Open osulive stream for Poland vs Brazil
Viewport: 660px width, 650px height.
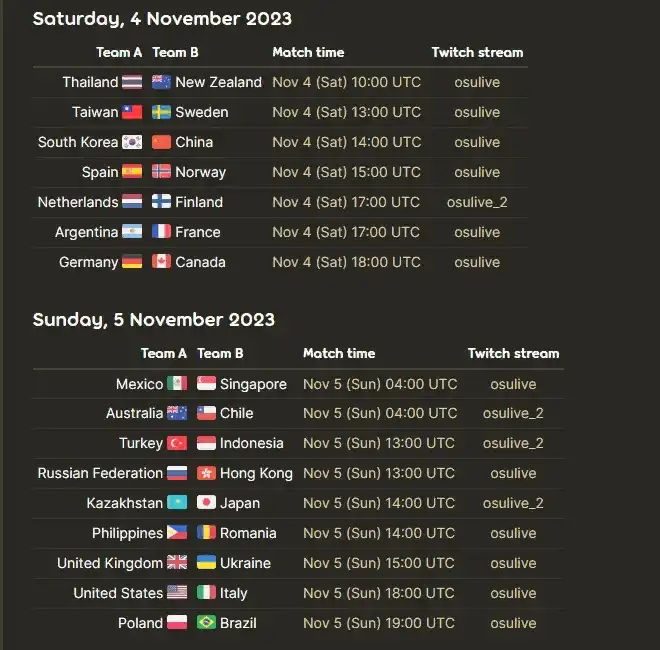(x=513, y=623)
